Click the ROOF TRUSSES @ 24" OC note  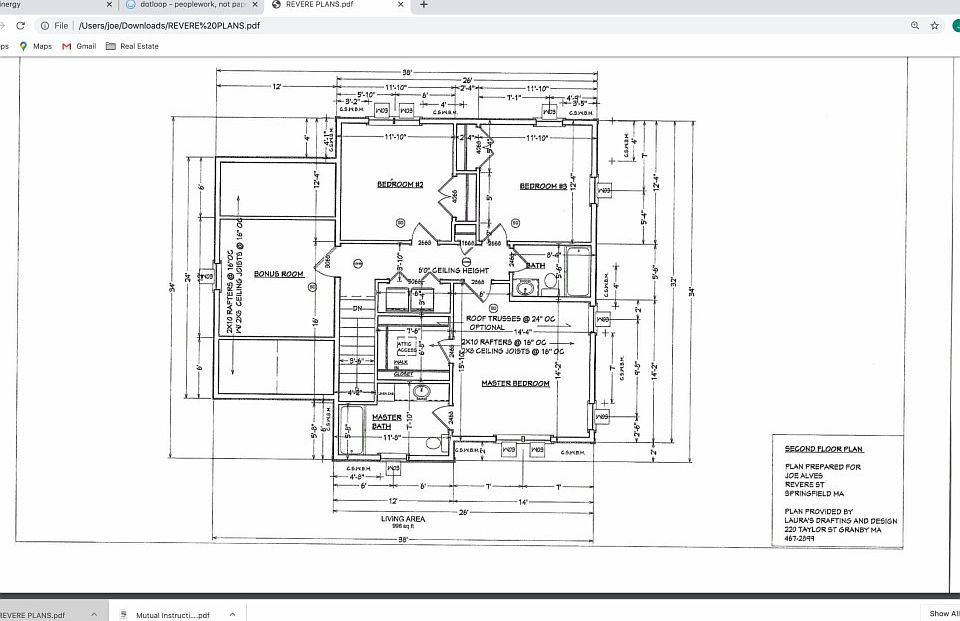pyautogui.click(x=511, y=318)
